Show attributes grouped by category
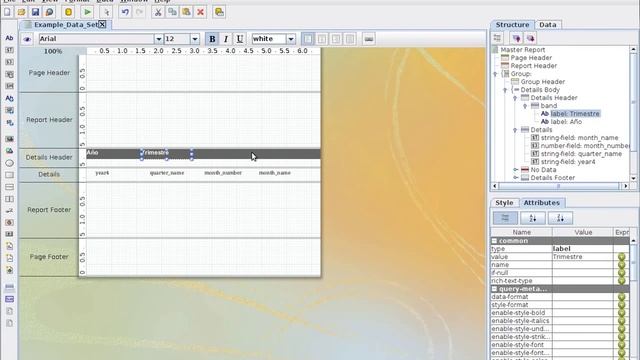 tap(505, 218)
